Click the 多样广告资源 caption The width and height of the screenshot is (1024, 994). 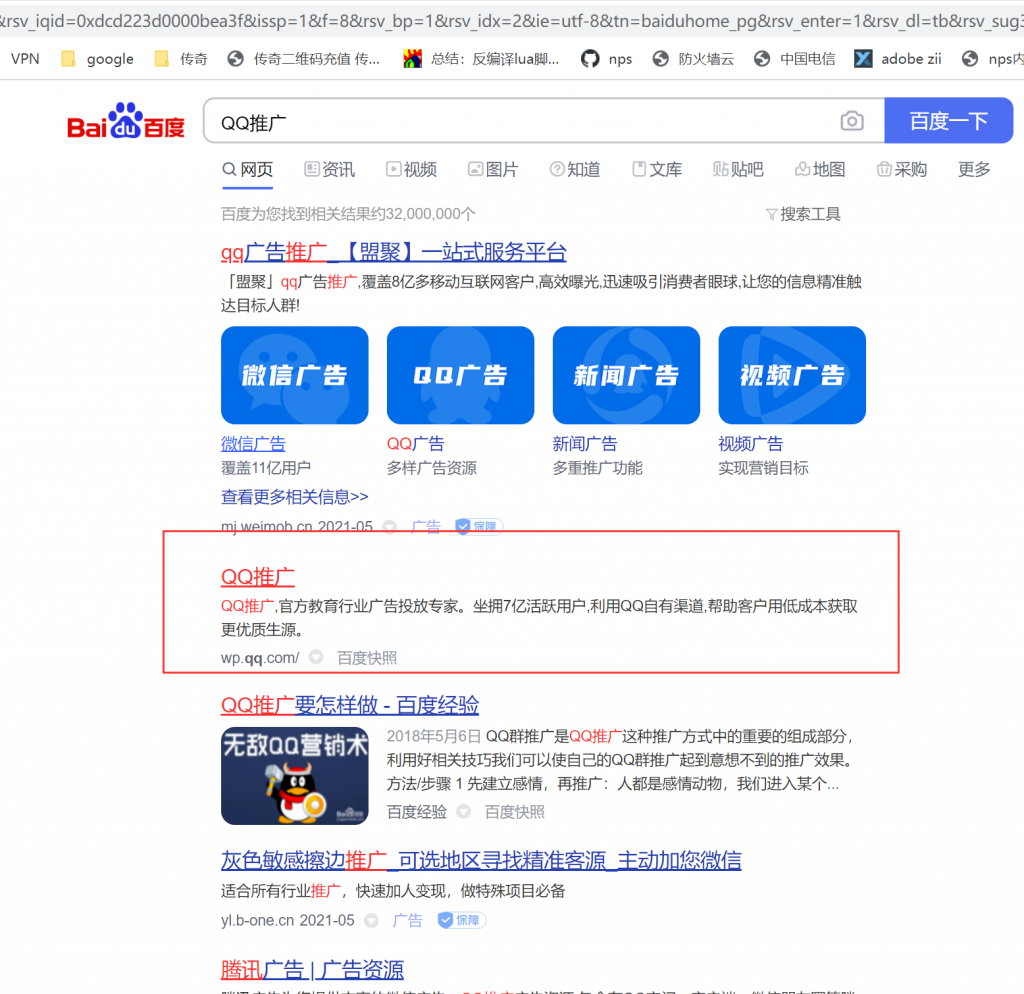point(432,468)
